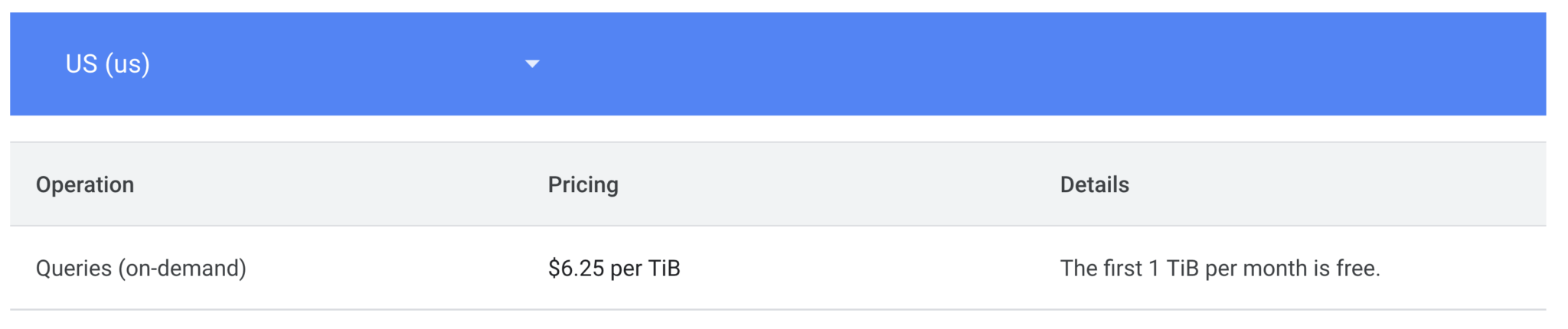
Task: Click the word "free" in Details column
Action: (1357, 269)
